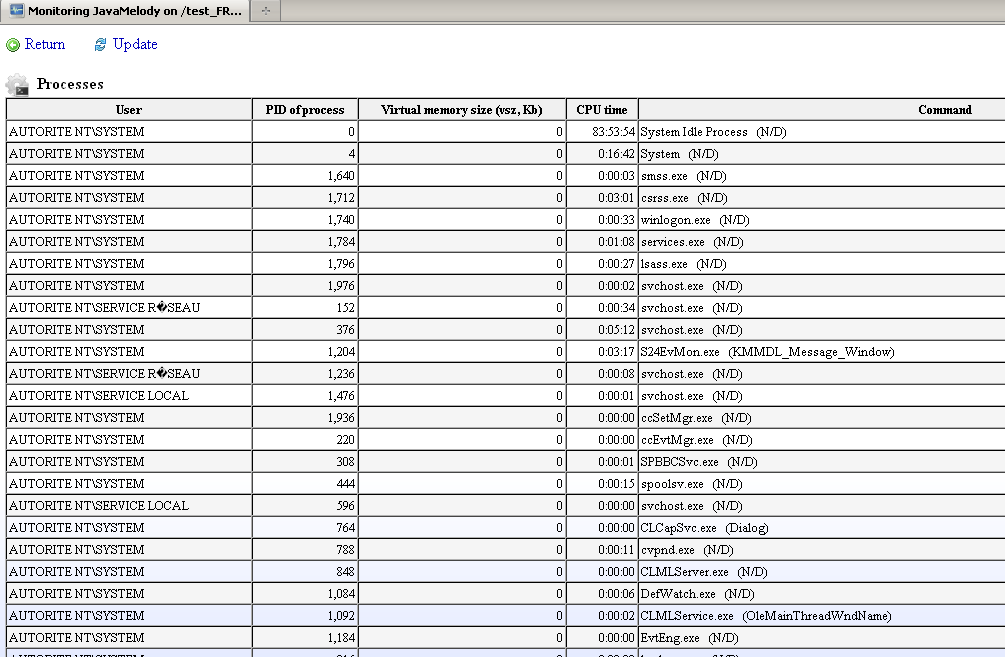Click the favicon on the JavaMelody tab

coord(15,10)
